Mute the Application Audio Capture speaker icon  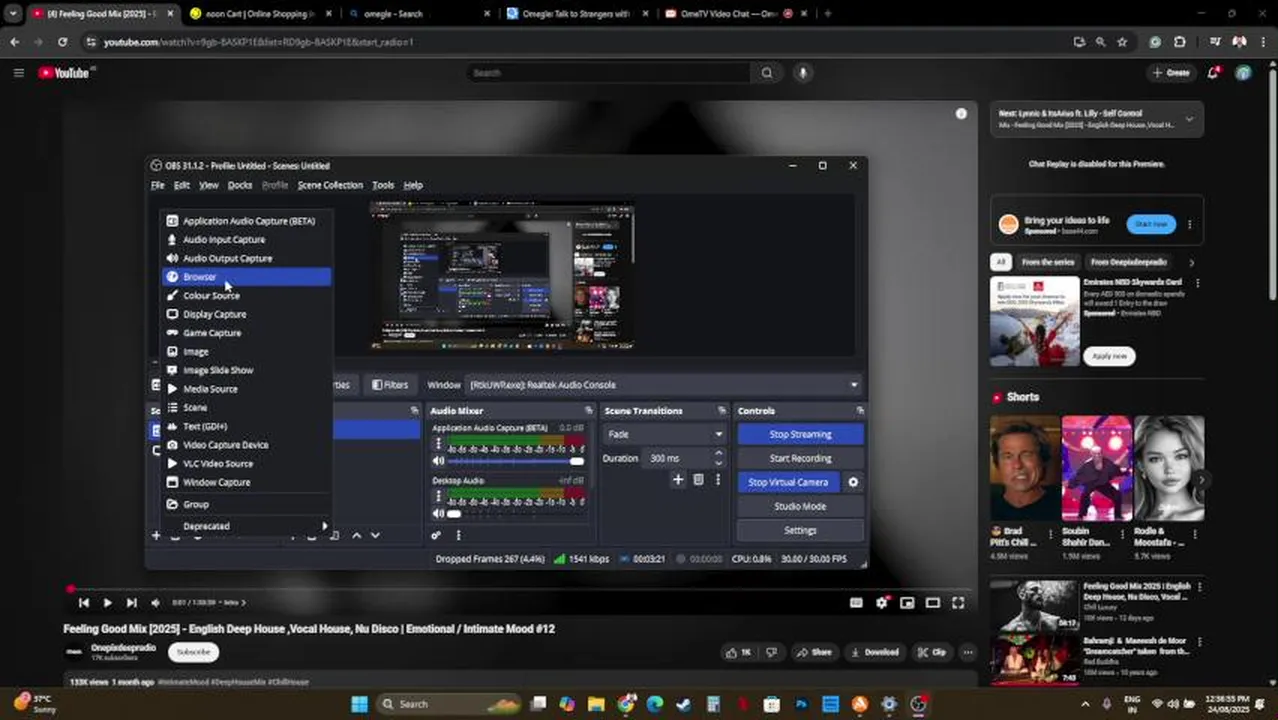pos(438,461)
